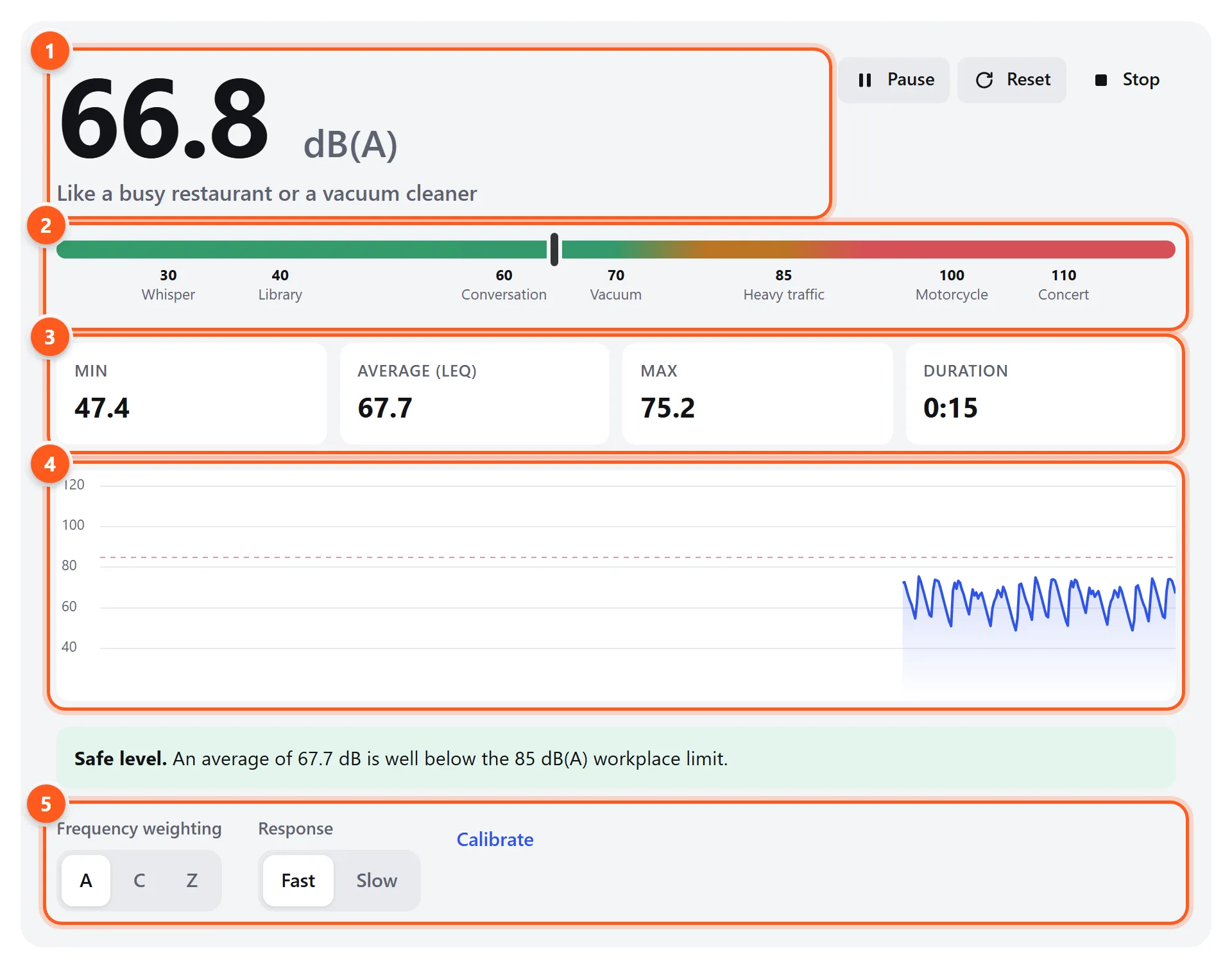This screenshot has height=966, width=1232.
Task: Click the 60 axis label on chart
Action: [x=69, y=607]
